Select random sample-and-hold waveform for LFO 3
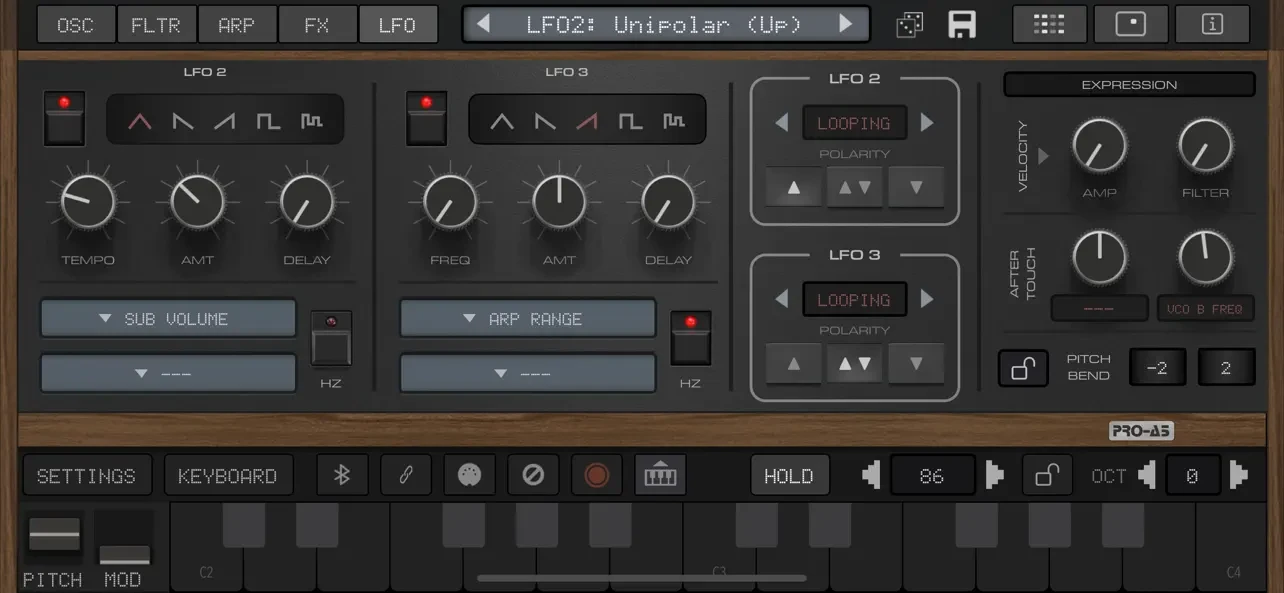The width and height of the screenshot is (1284, 593). point(673,122)
